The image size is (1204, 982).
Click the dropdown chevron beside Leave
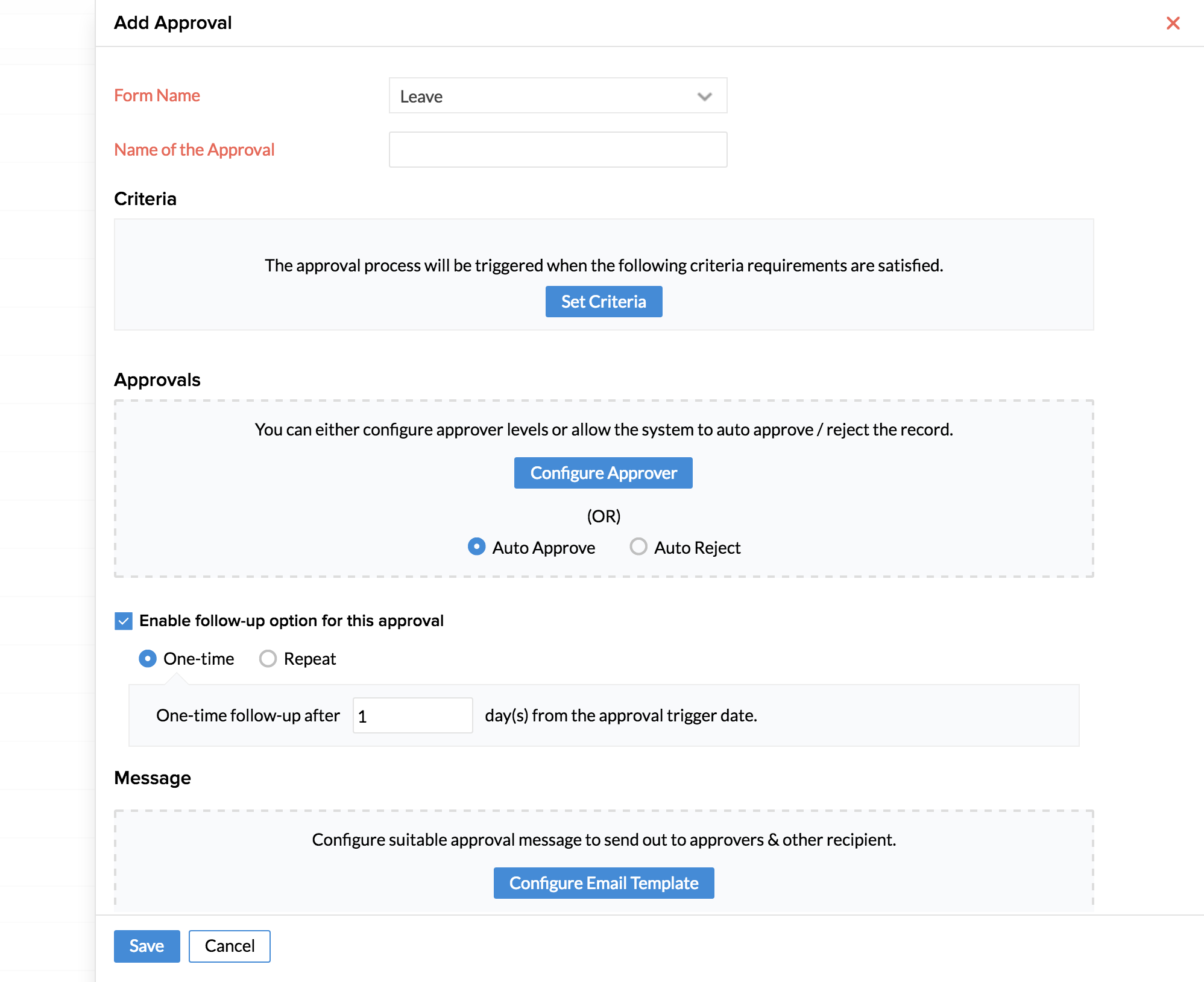(x=704, y=97)
